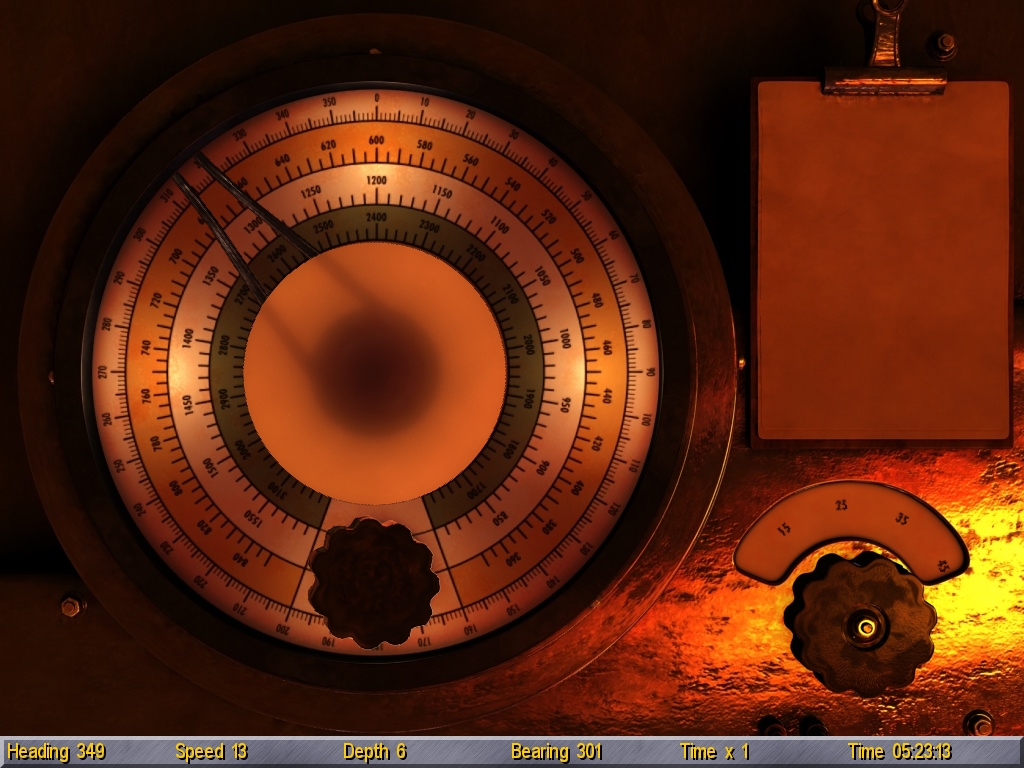Click the Speed 13 status readout
This screenshot has height=768, width=1024.
point(211,752)
